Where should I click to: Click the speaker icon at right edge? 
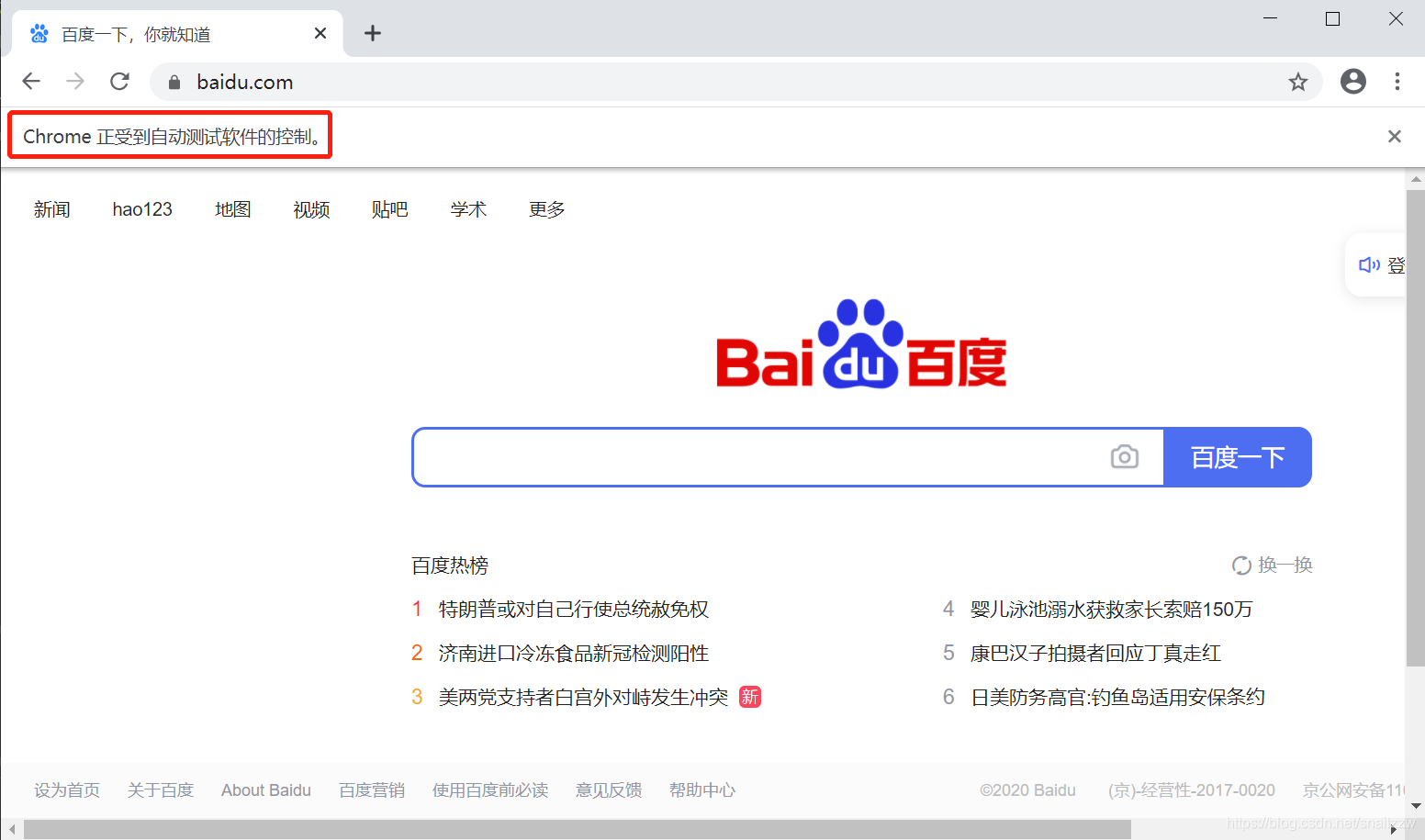click(x=1369, y=265)
